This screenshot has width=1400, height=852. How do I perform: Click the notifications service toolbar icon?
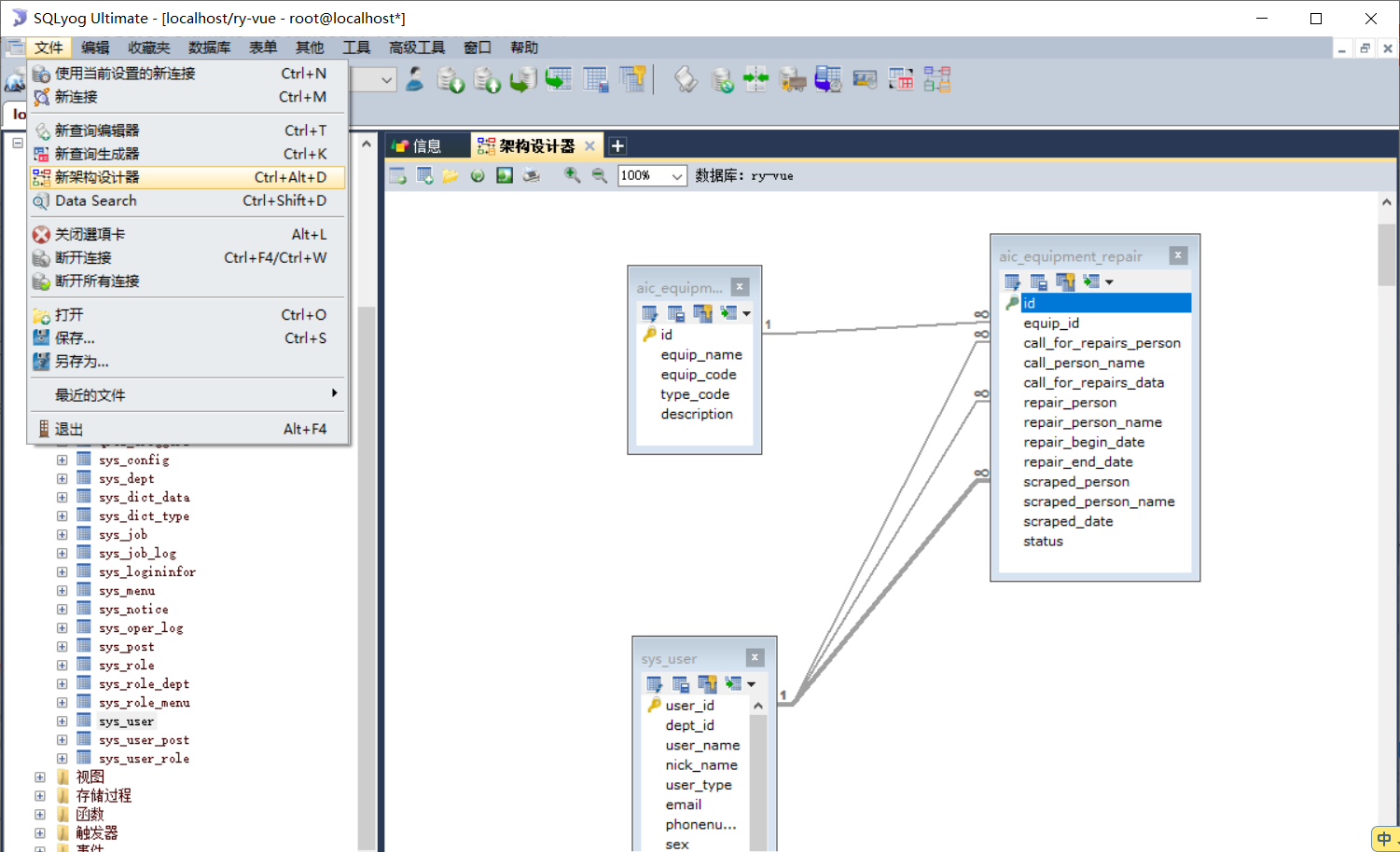(865, 80)
